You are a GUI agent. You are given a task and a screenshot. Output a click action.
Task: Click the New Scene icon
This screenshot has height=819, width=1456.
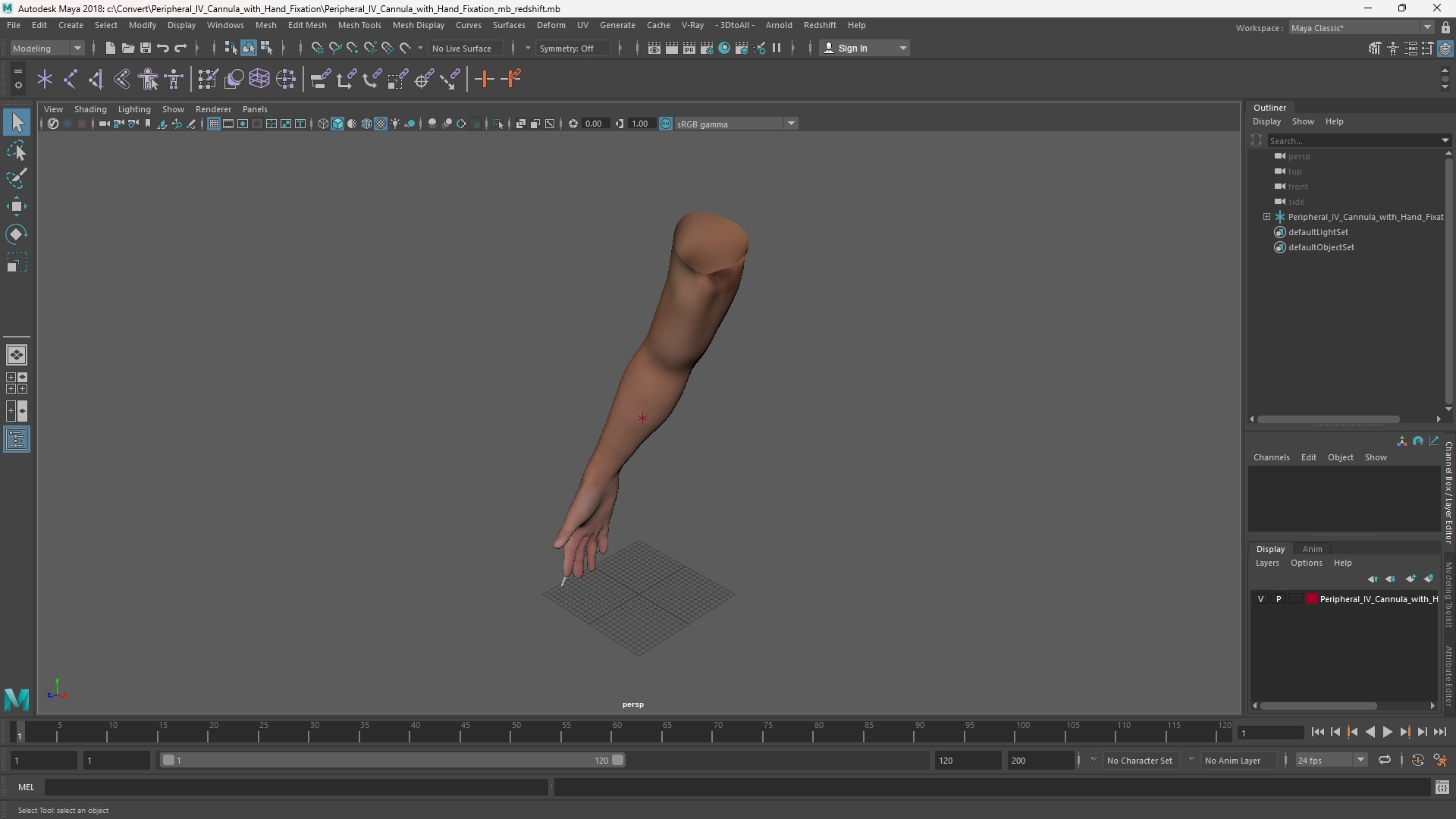(x=110, y=48)
